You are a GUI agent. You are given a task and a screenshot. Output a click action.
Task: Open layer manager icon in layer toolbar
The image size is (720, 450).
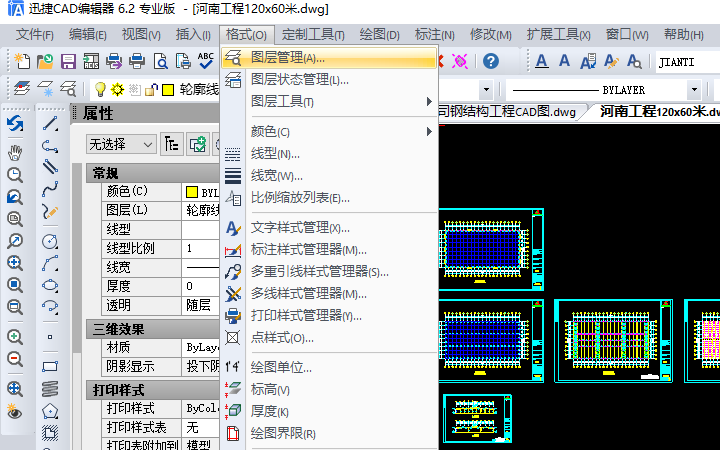(x=22, y=89)
